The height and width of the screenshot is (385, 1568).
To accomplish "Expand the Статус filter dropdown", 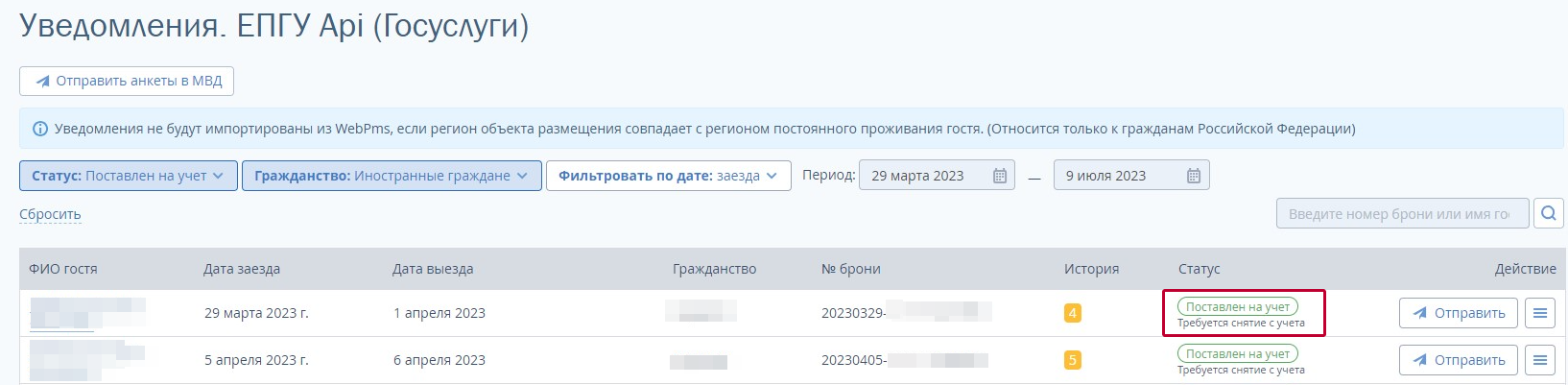I will coord(128,176).
